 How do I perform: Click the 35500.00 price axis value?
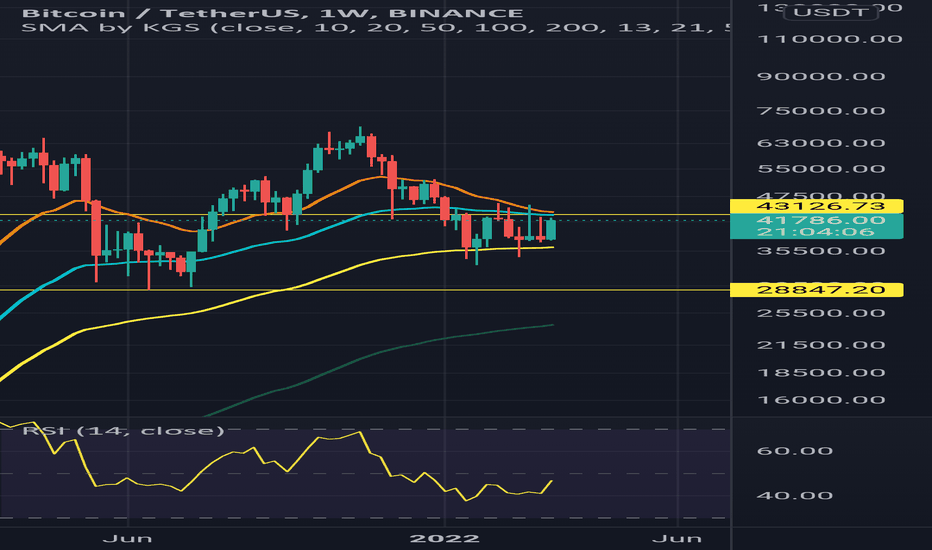point(821,251)
